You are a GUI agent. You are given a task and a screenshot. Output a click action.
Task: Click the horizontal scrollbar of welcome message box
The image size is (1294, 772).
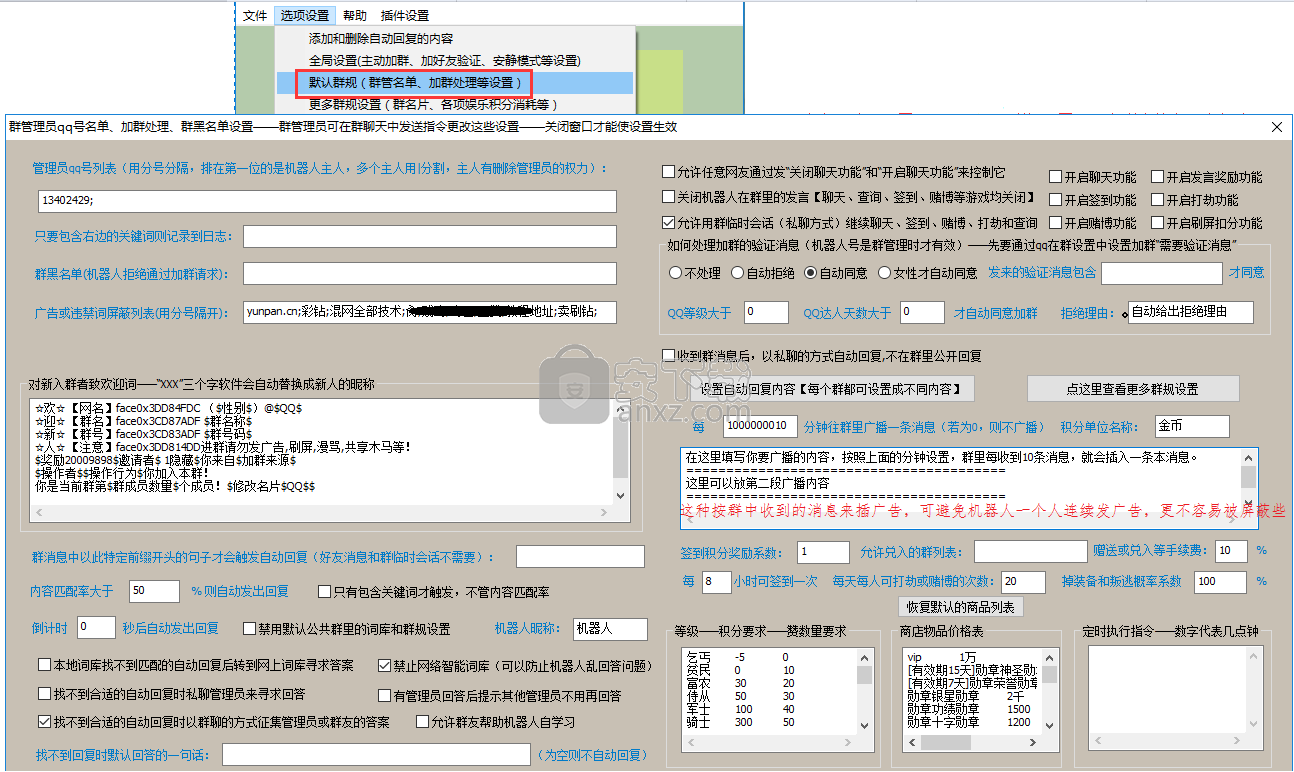tap(321, 514)
